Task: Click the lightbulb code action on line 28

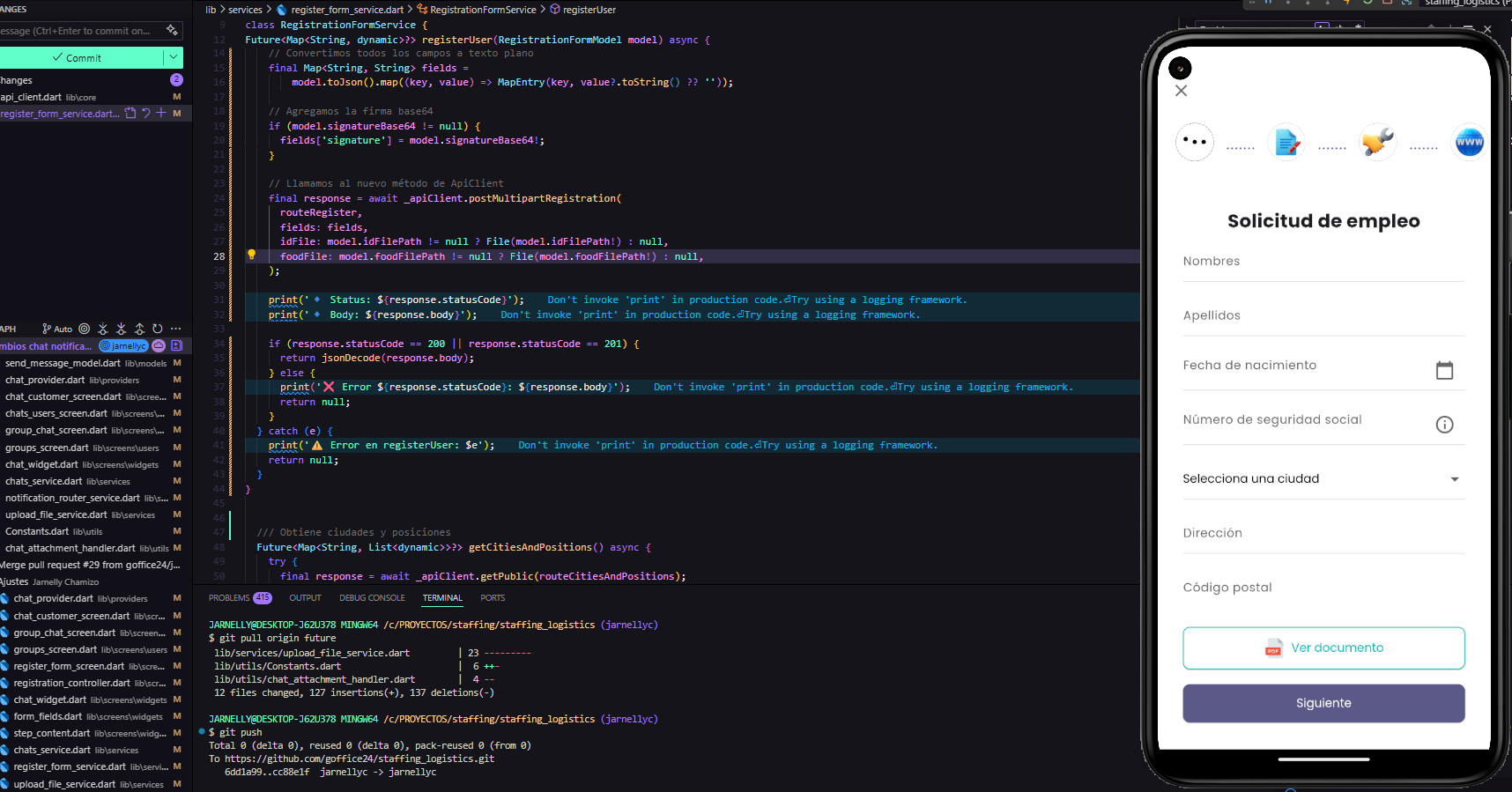Action: 251,255
